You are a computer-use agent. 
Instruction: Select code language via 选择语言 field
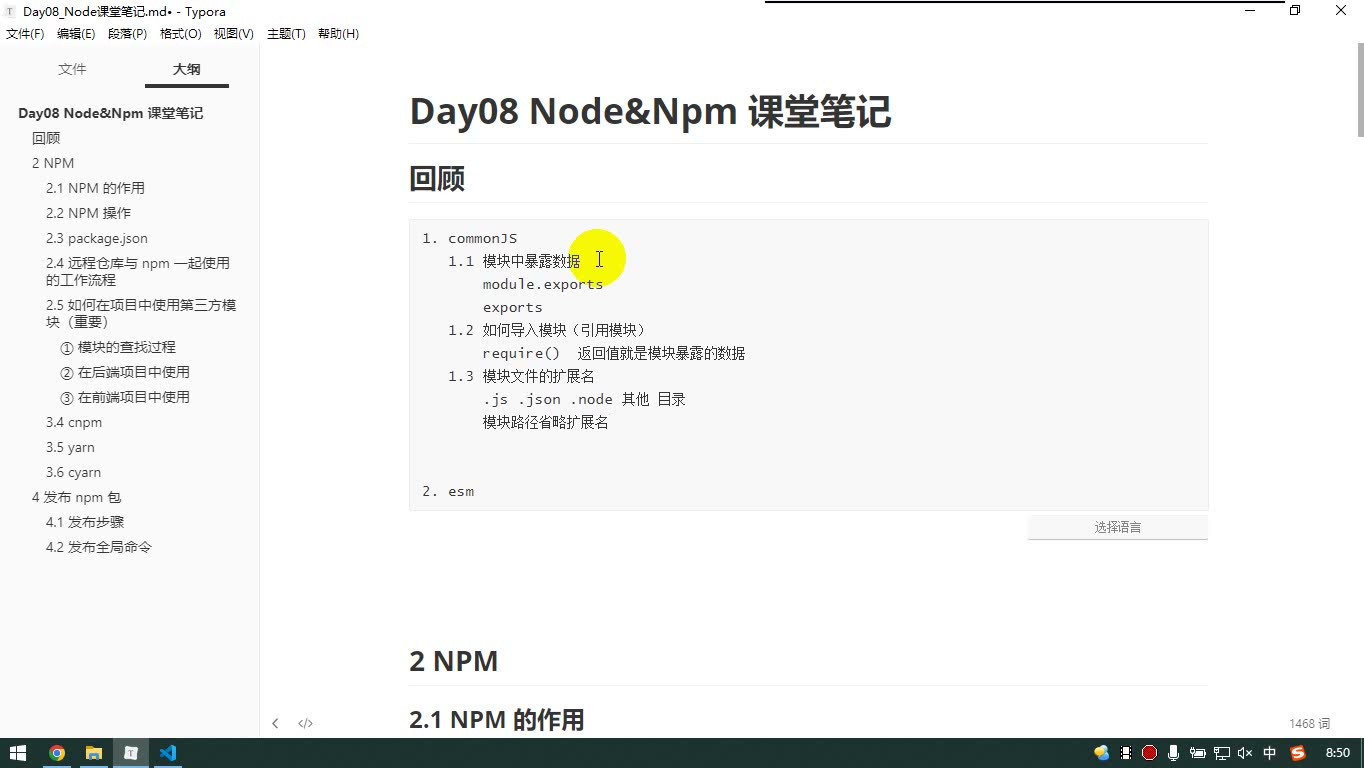[x=1118, y=527]
